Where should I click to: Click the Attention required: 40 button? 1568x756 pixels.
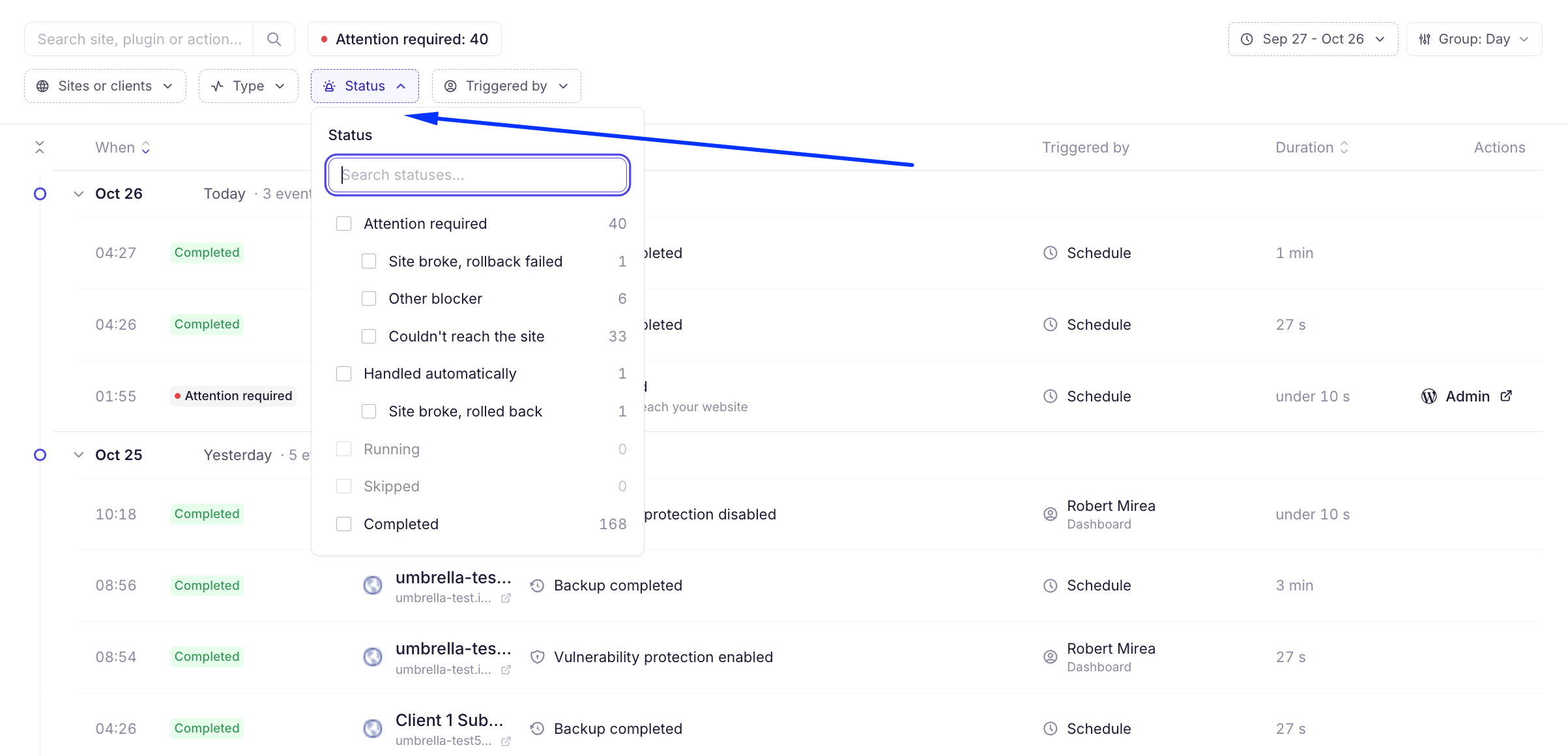[x=405, y=39]
